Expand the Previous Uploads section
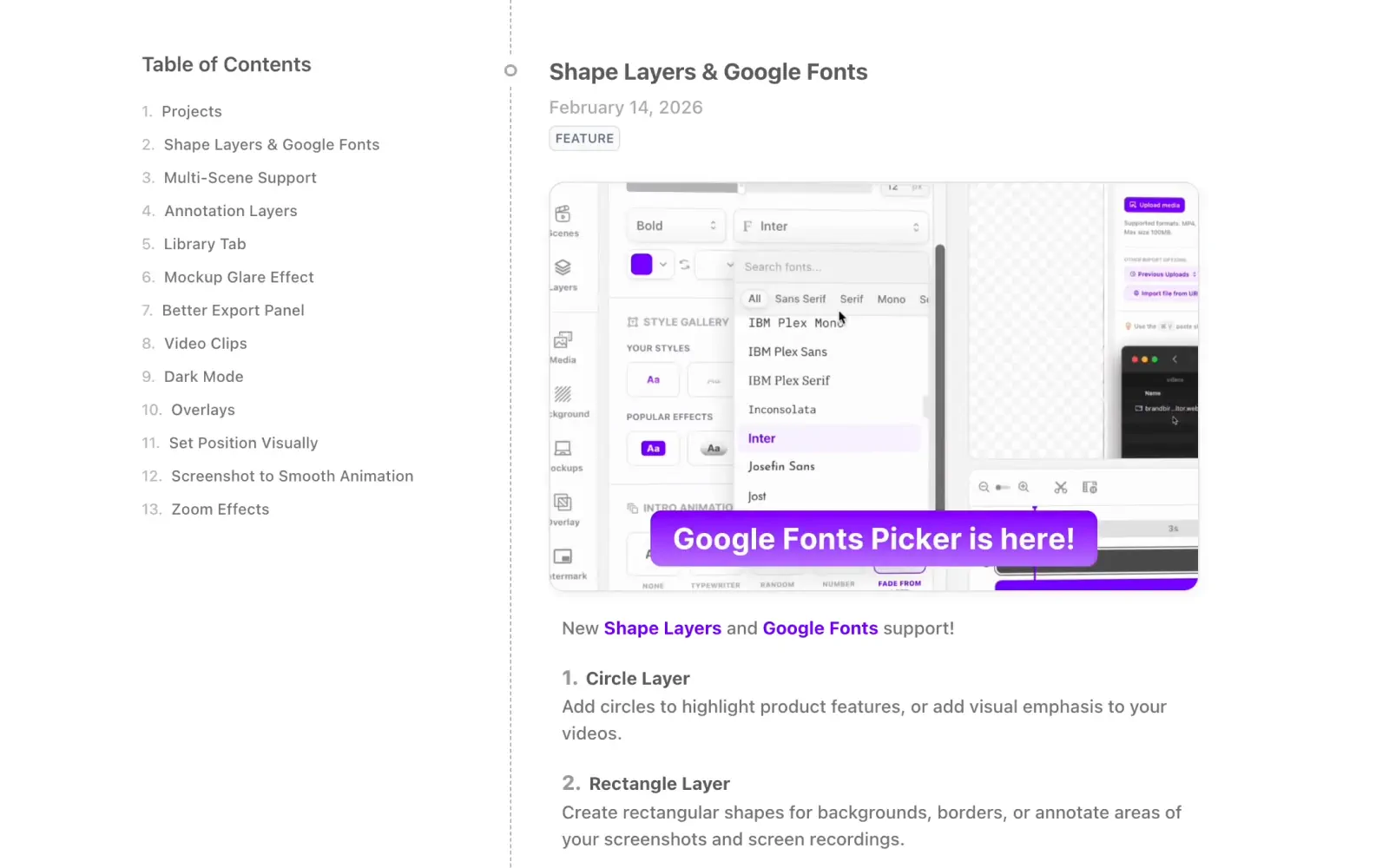 click(x=1162, y=273)
